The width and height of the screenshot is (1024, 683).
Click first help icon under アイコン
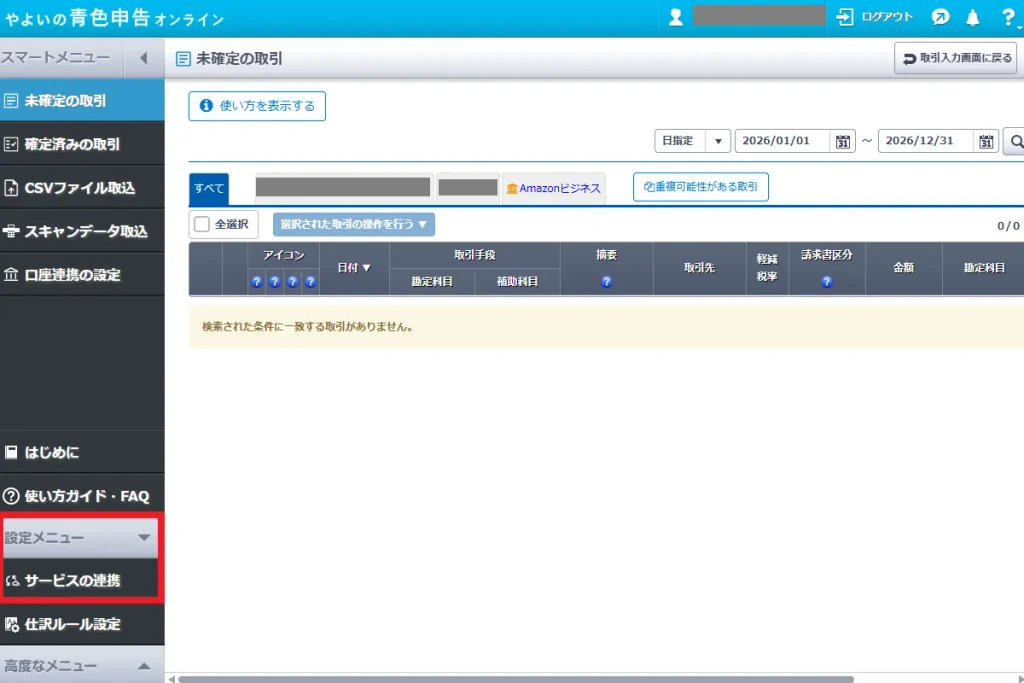pos(257,281)
